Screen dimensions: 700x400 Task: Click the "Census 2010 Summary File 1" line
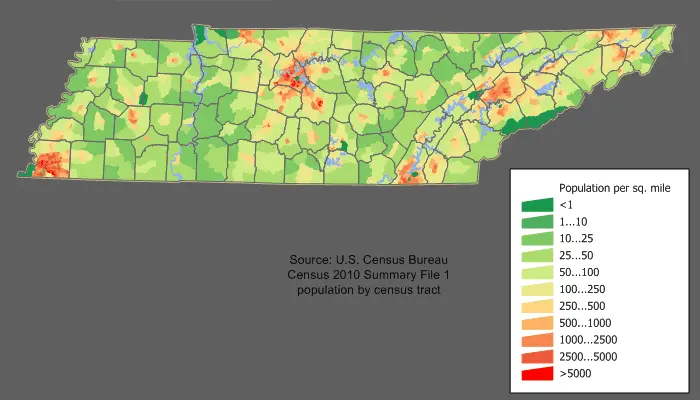(x=368, y=275)
